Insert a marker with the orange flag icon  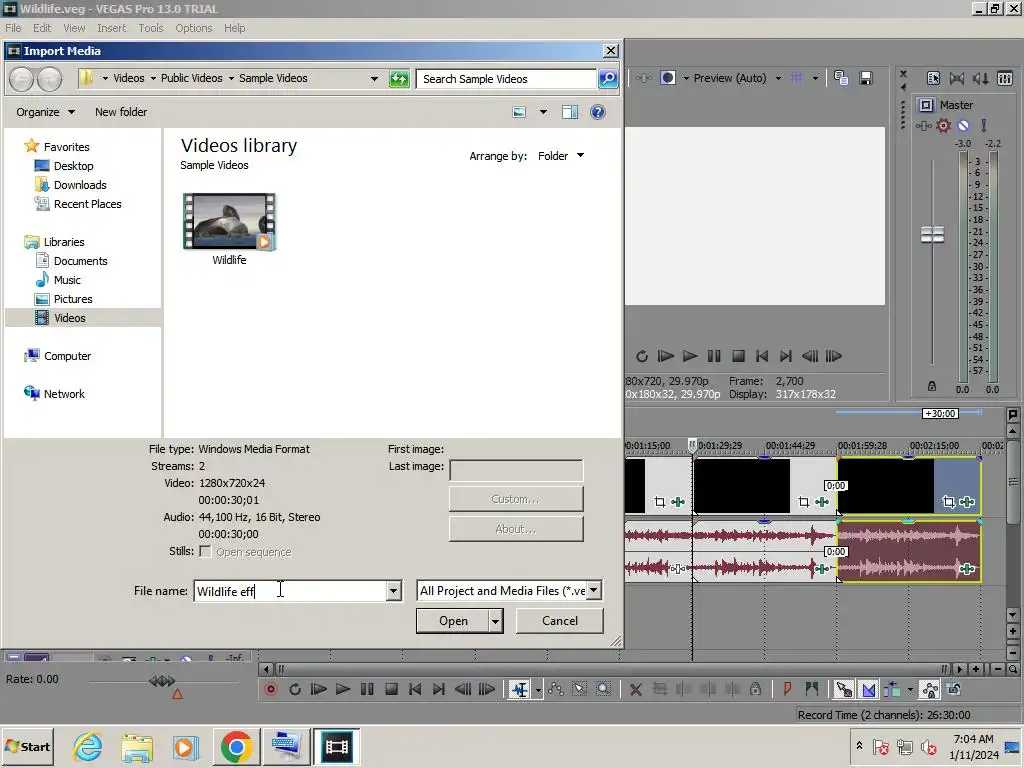click(x=788, y=689)
